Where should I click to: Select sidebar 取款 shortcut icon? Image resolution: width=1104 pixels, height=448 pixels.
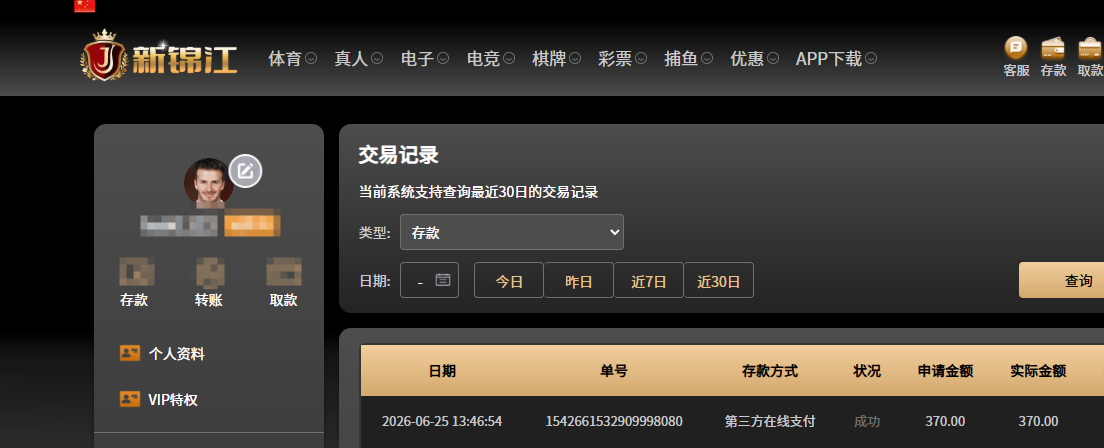pos(284,272)
